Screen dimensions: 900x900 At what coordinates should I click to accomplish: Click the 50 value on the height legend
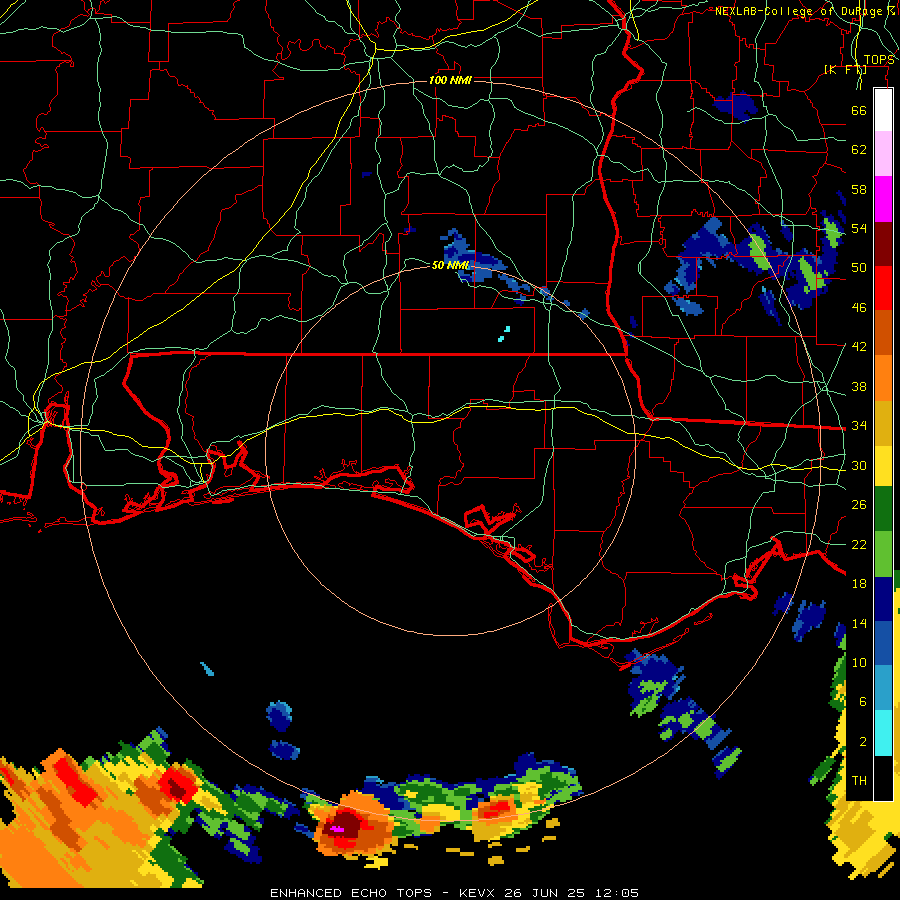[x=859, y=268]
